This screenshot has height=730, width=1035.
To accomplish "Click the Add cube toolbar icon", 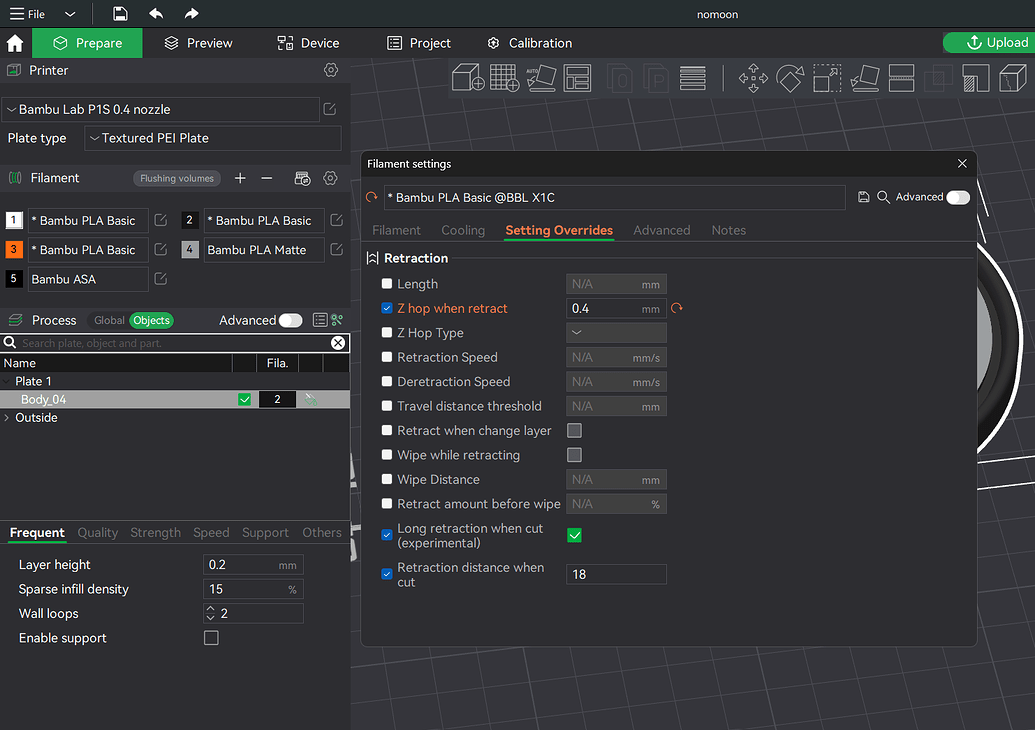I will [x=468, y=78].
